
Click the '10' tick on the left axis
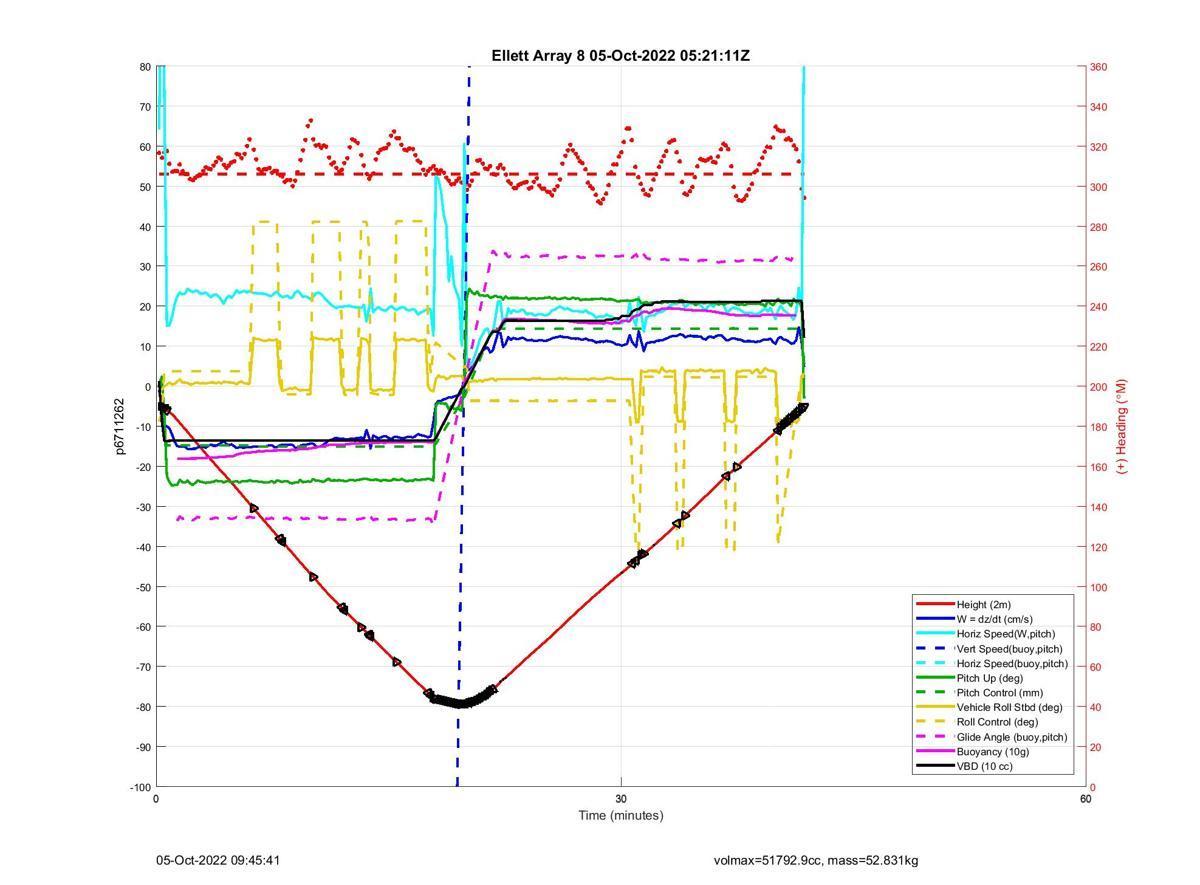(145, 347)
